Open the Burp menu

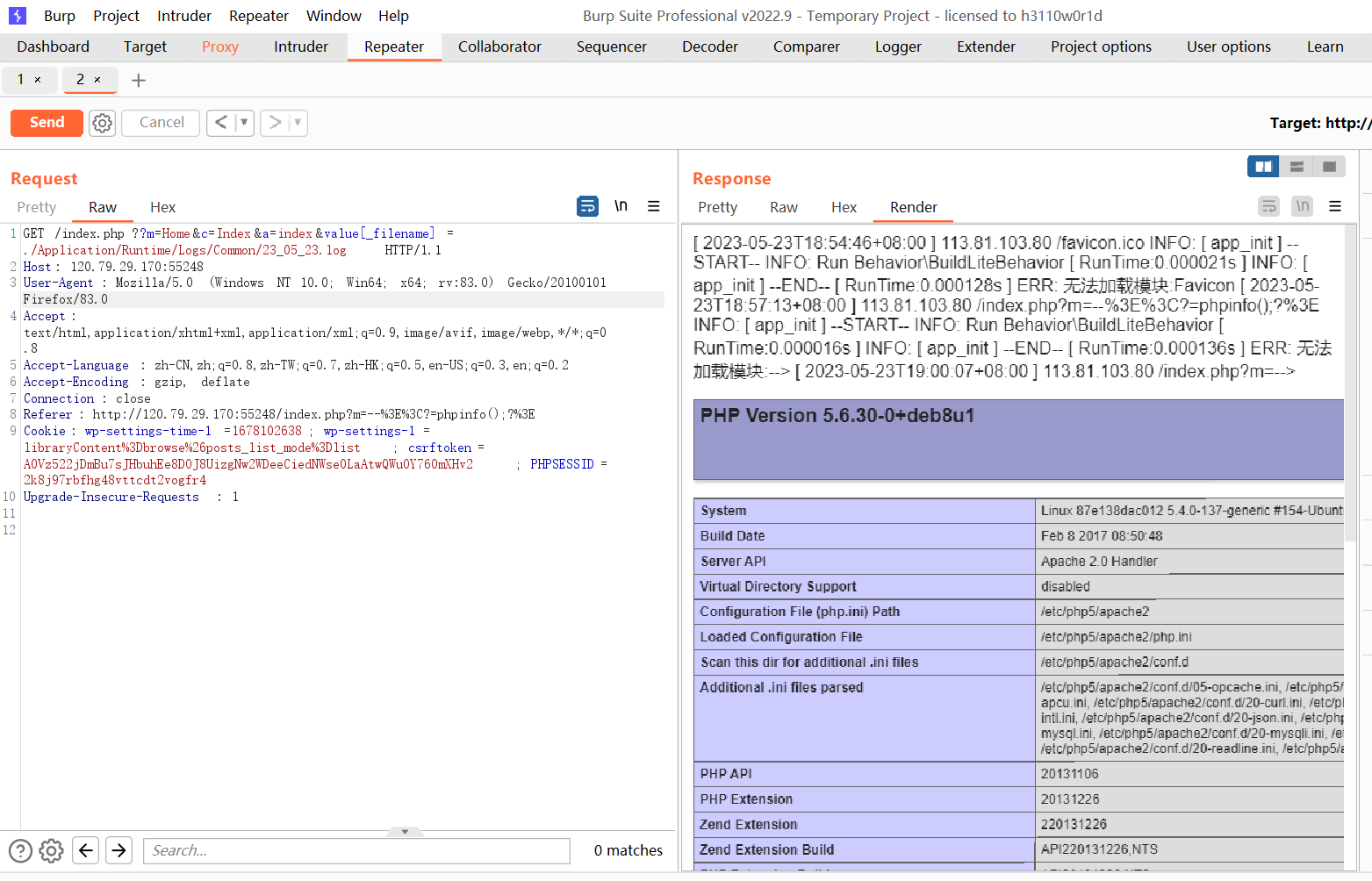[60, 16]
